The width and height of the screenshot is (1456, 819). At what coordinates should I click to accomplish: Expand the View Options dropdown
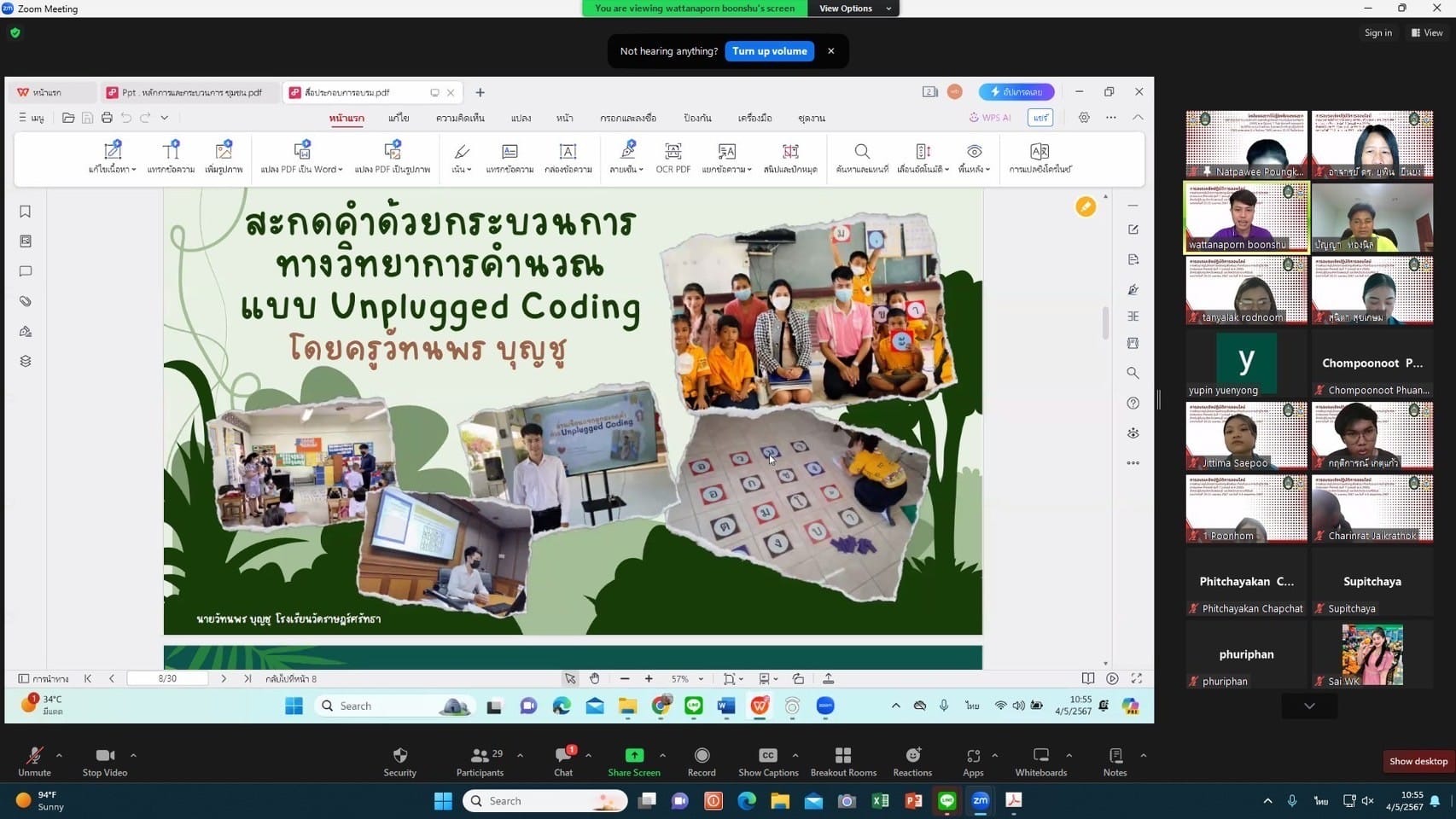[854, 9]
